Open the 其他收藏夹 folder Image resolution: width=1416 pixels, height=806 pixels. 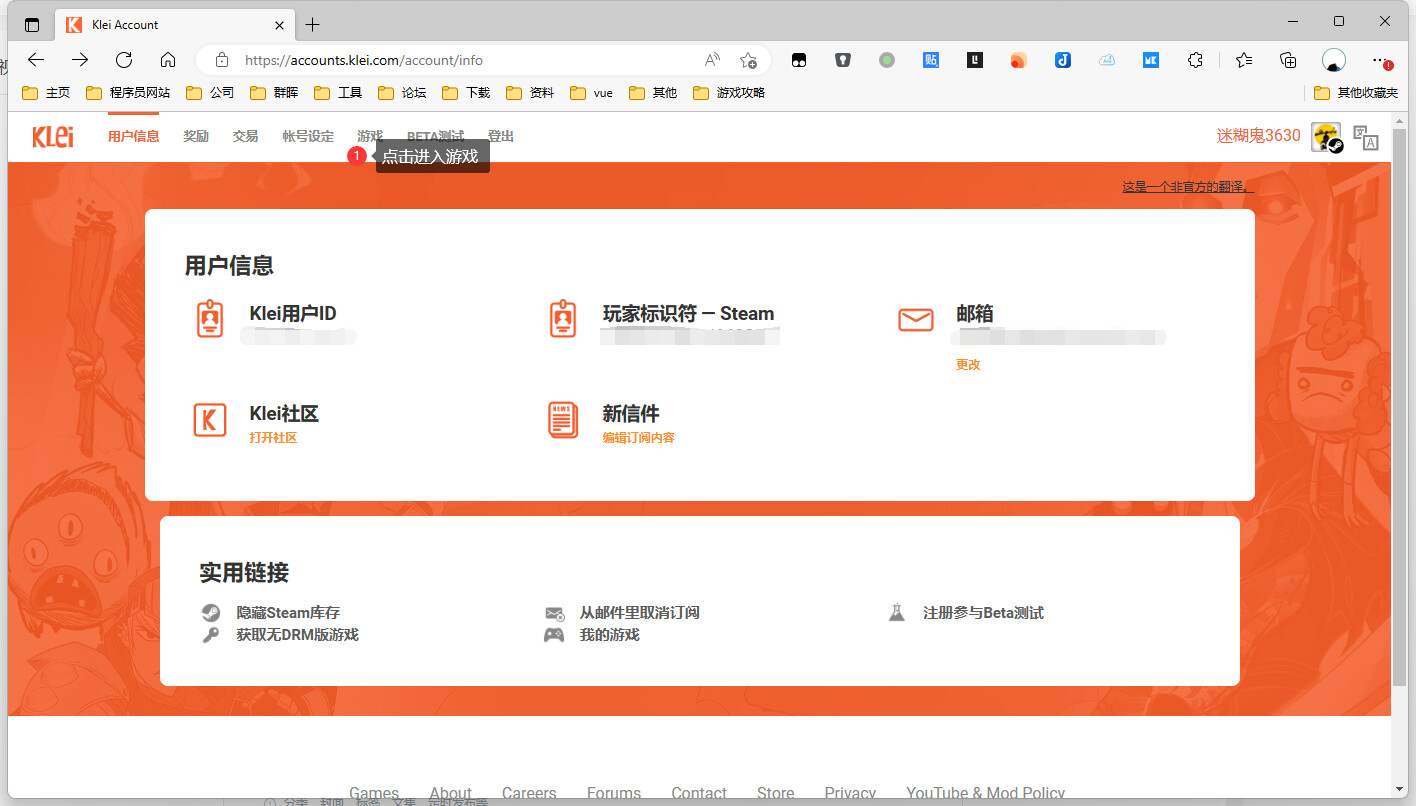(x=1356, y=93)
